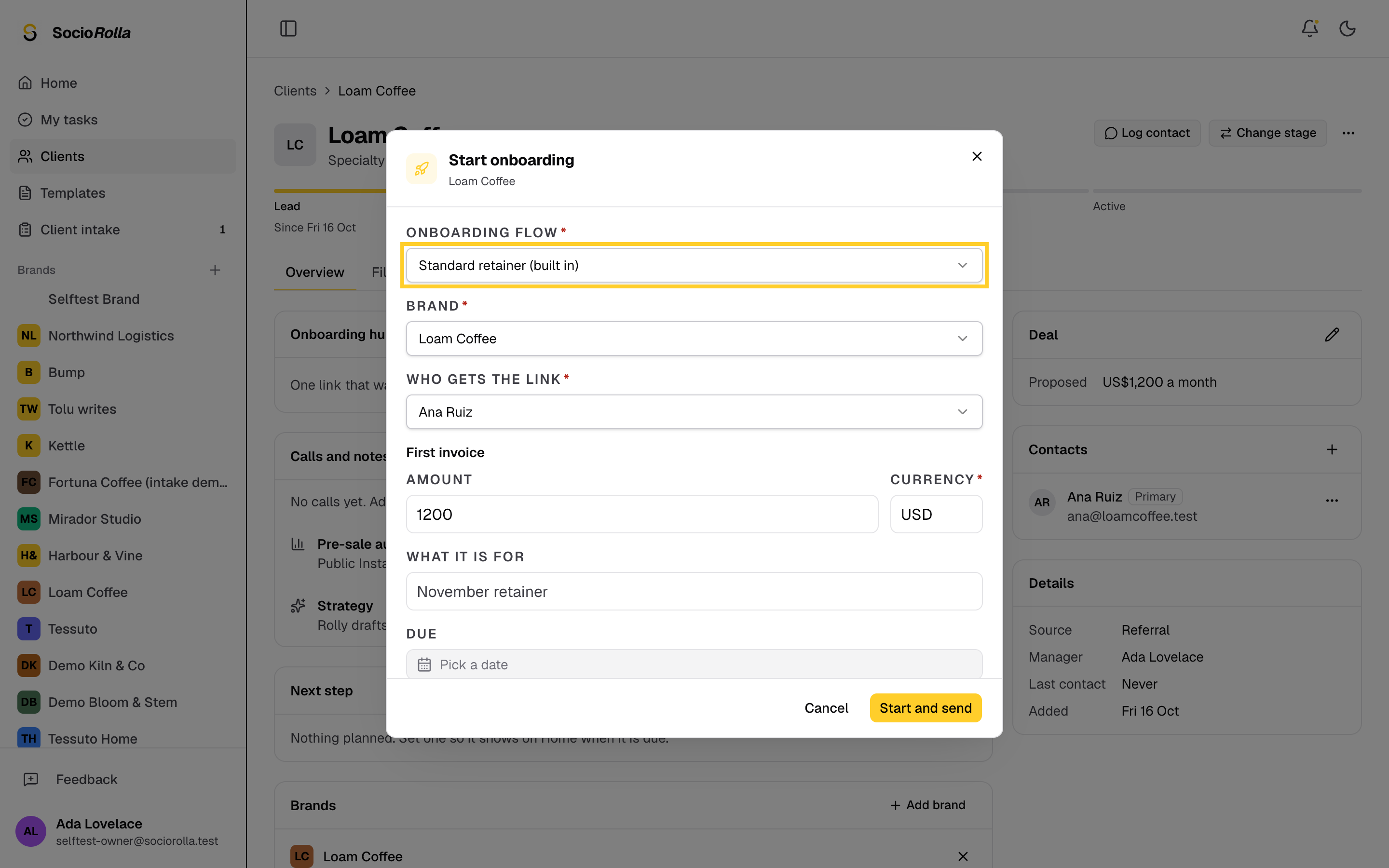
Task: Edit the Deal with pencil icon
Action: pyautogui.click(x=1332, y=335)
